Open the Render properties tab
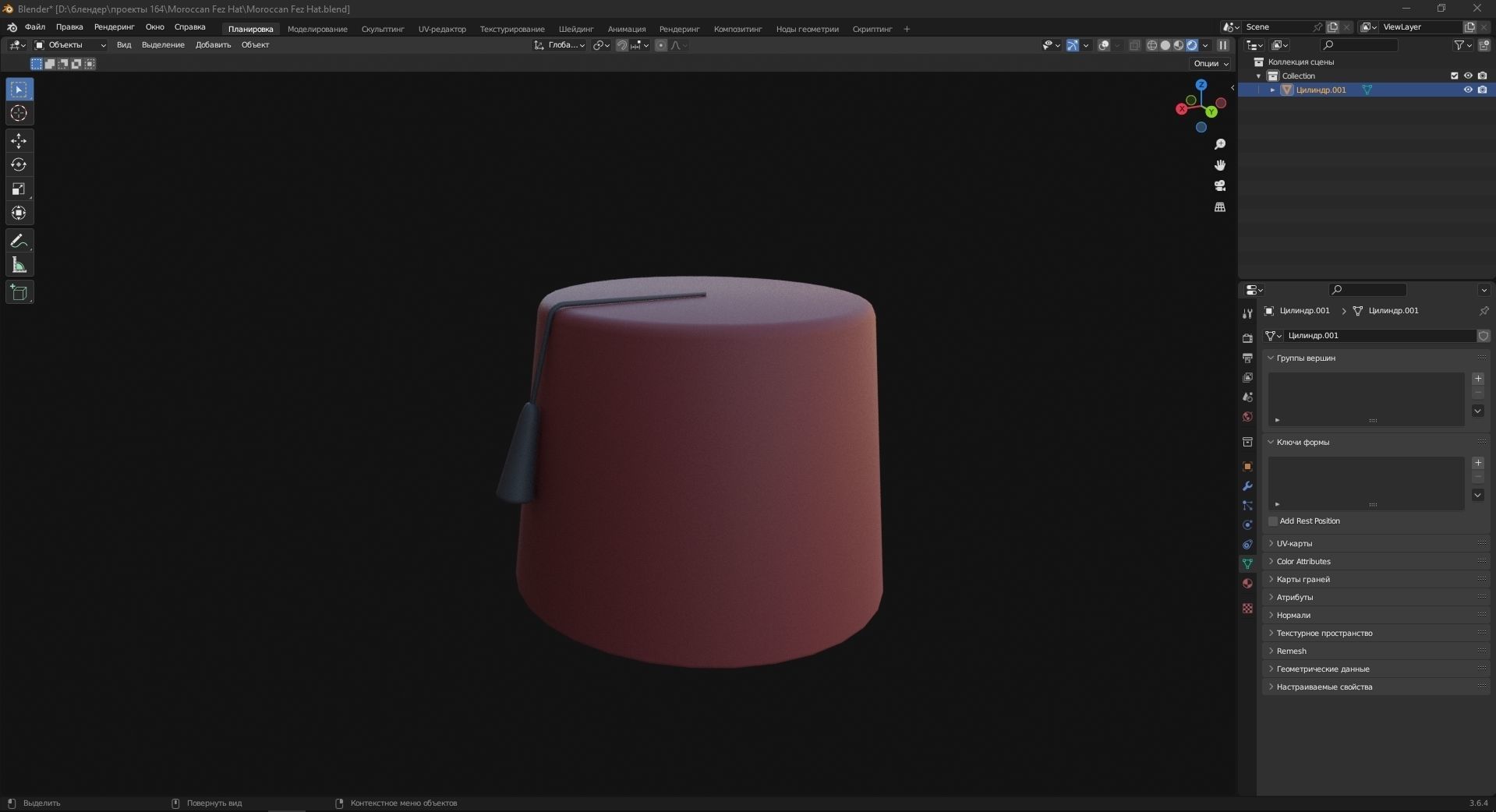Image resolution: width=1496 pixels, height=812 pixels. (1247, 338)
